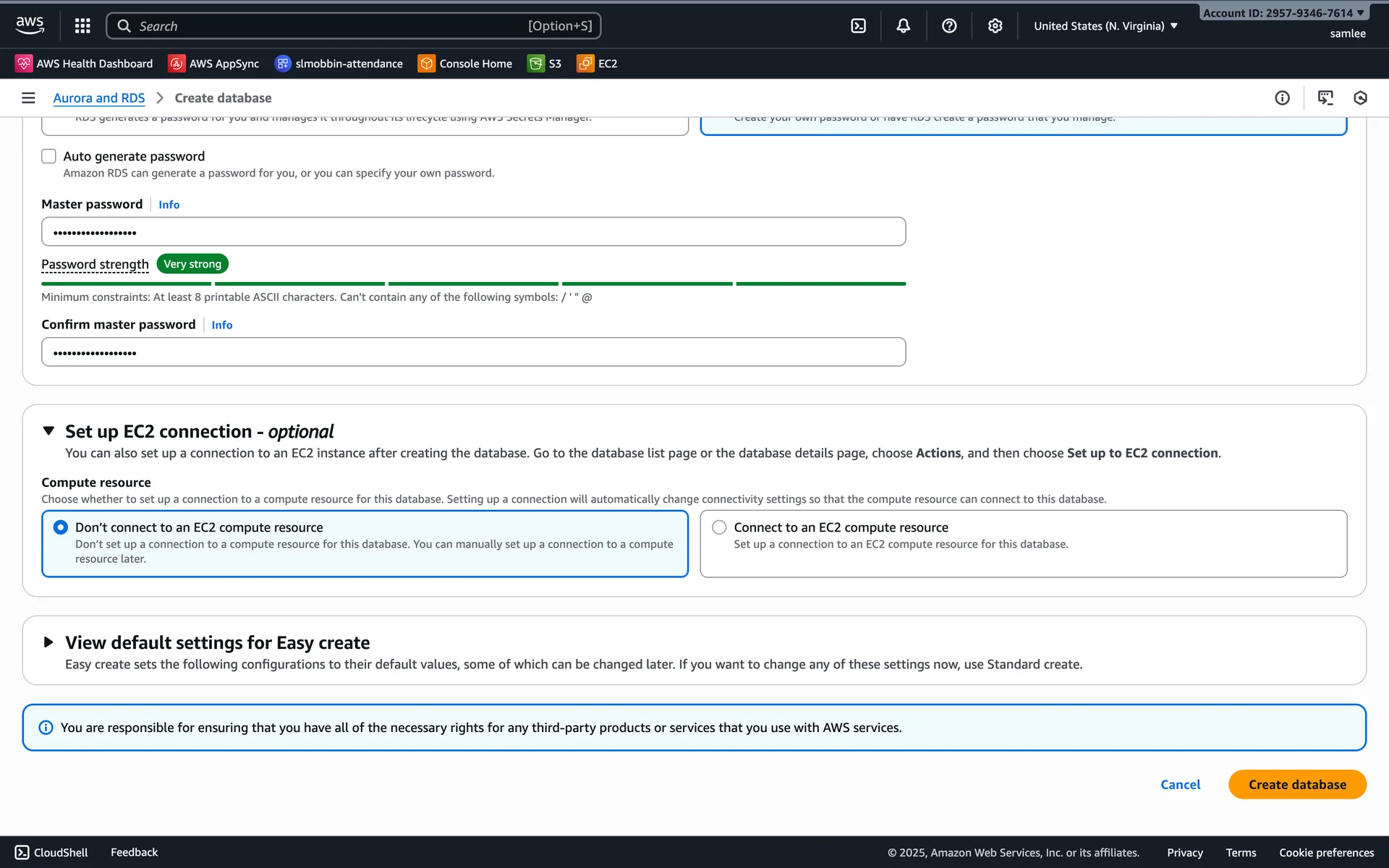Open the AWS services grid menu
The width and height of the screenshot is (1389, 868).
(82, 26)
